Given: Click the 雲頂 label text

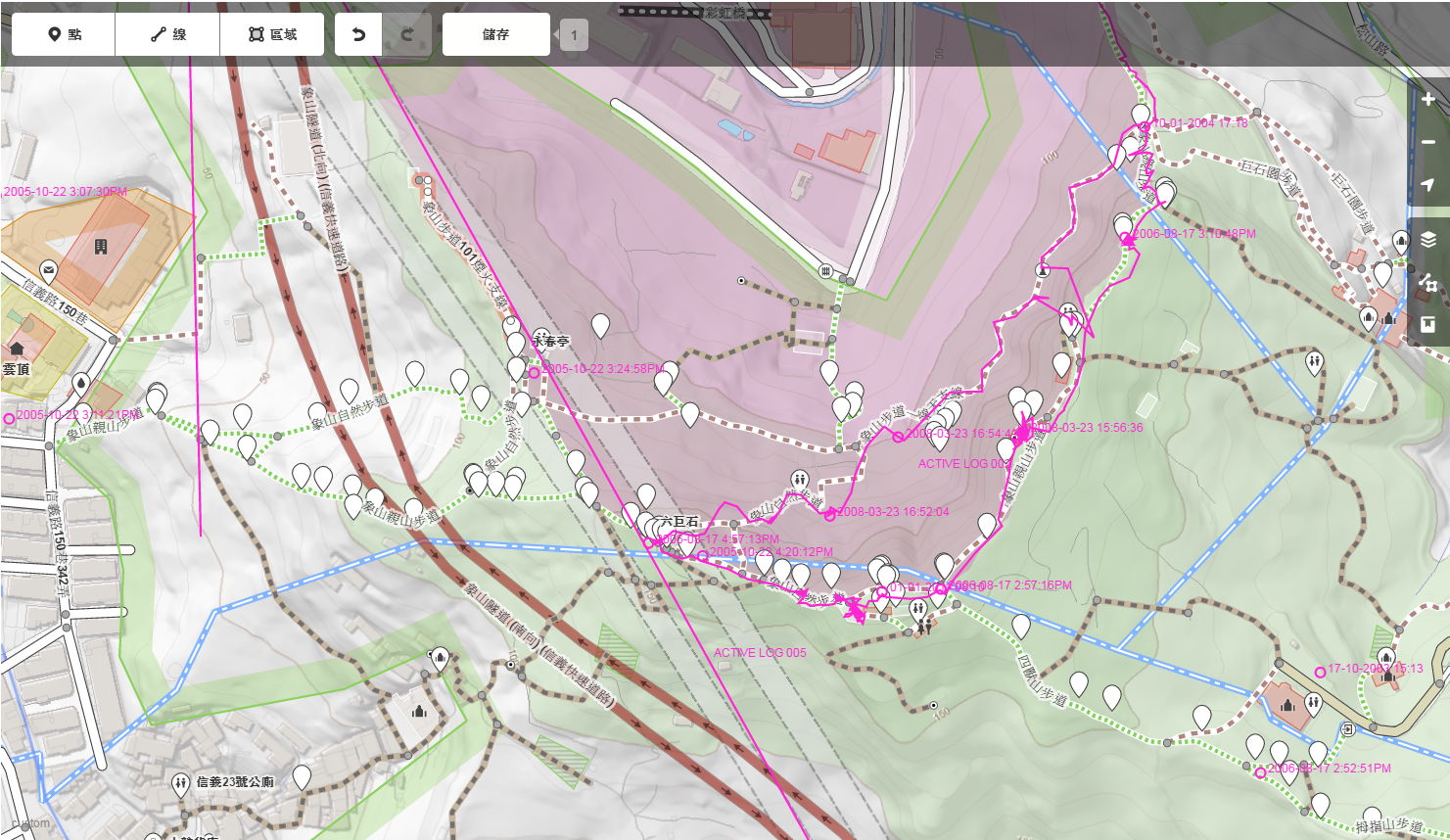Looking at the screenshot, I should click(16, 369).
